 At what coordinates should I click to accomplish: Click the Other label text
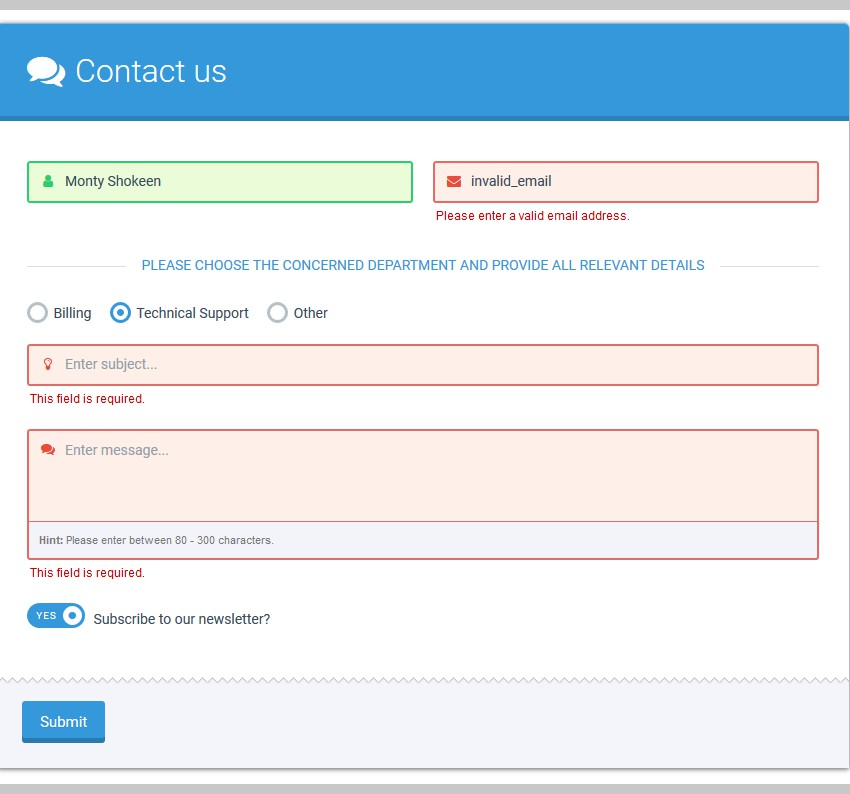[x=311, y=313]
